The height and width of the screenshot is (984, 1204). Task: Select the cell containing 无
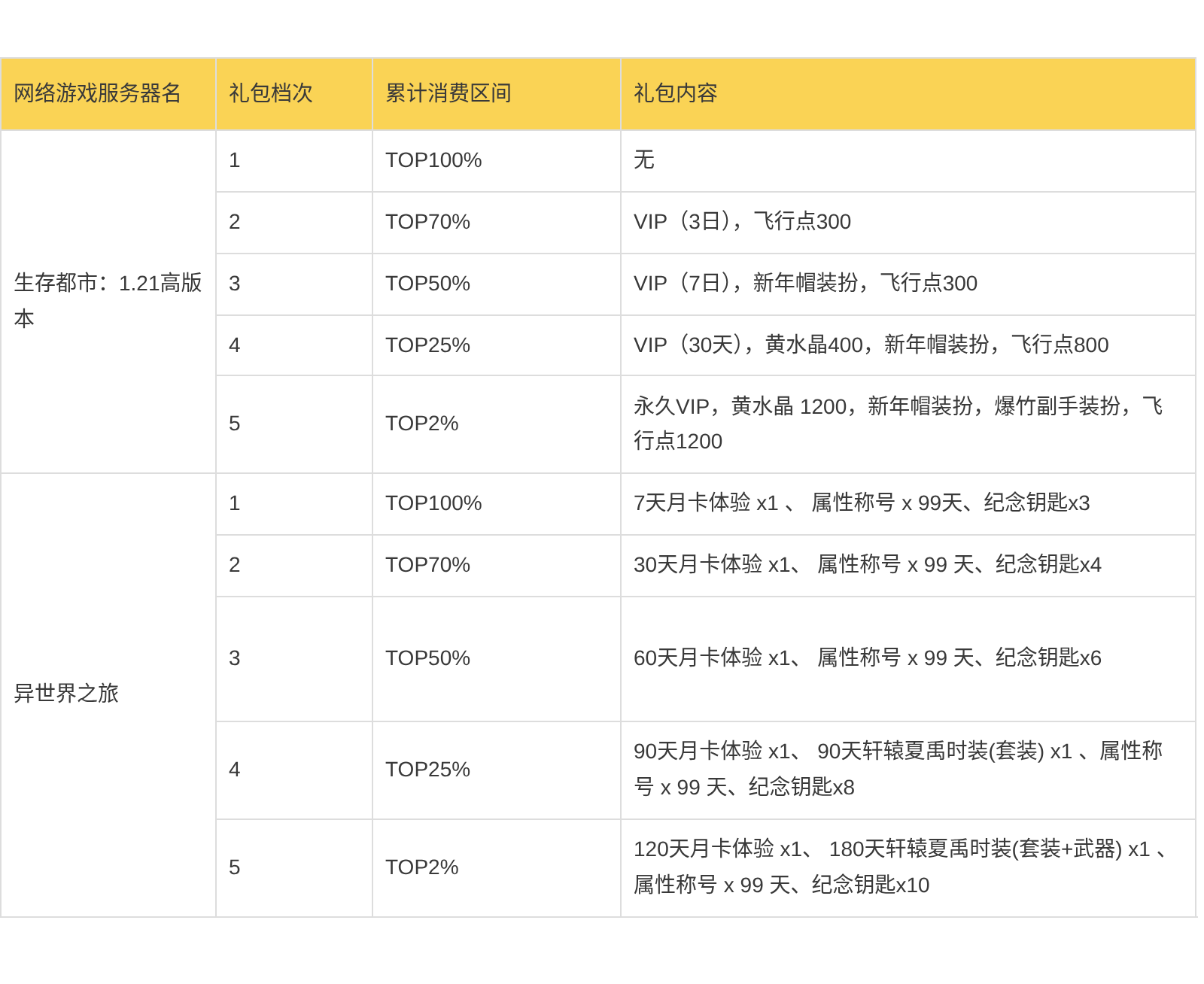644,160
